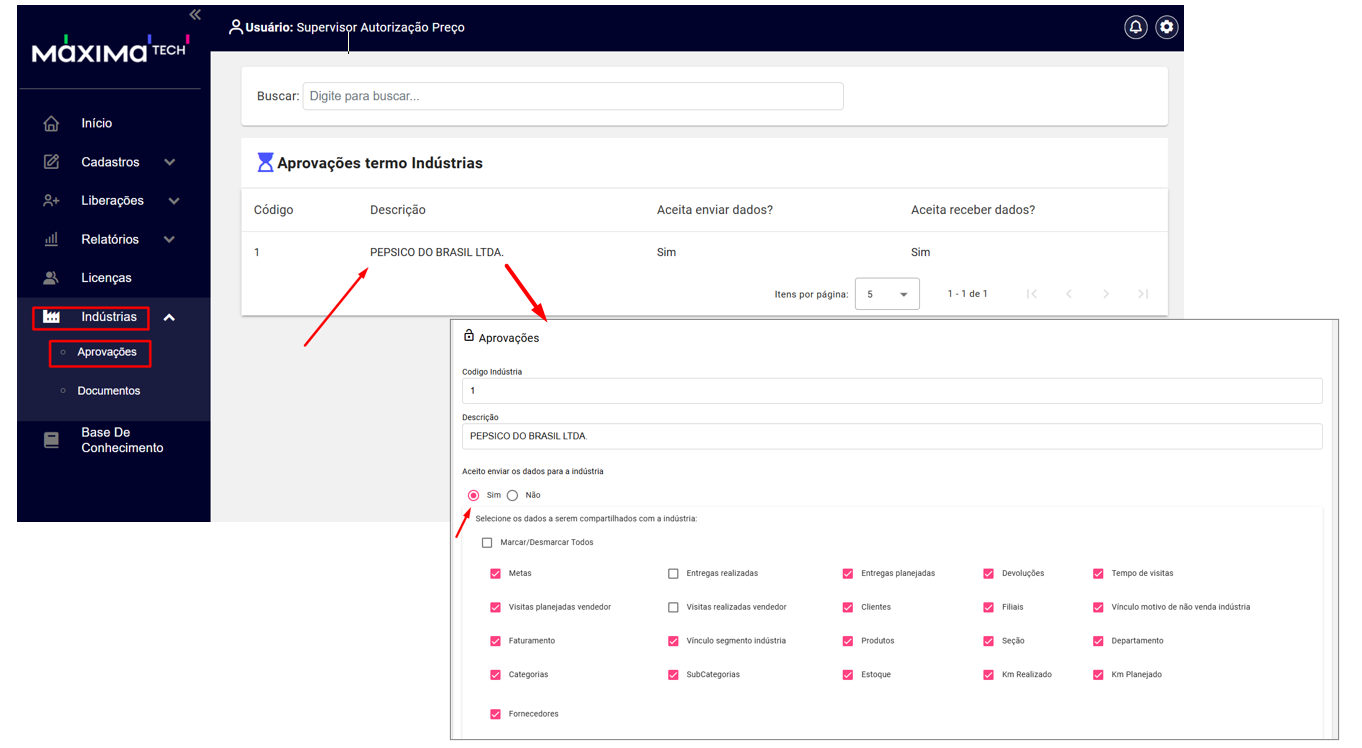
Task: Open the Itens por página dropdown
Action: coord(886,294)
